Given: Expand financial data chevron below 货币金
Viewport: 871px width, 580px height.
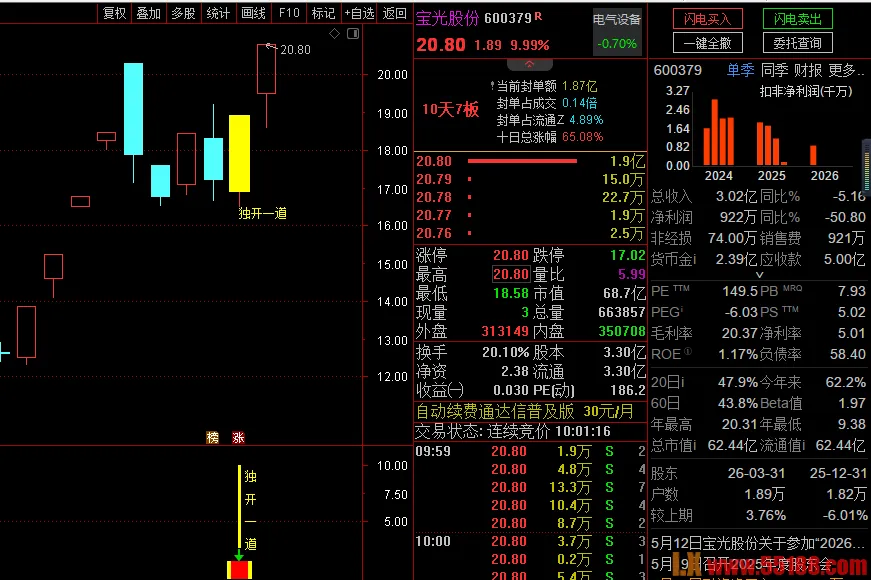Looking at the screenshot, I should 759,275.
